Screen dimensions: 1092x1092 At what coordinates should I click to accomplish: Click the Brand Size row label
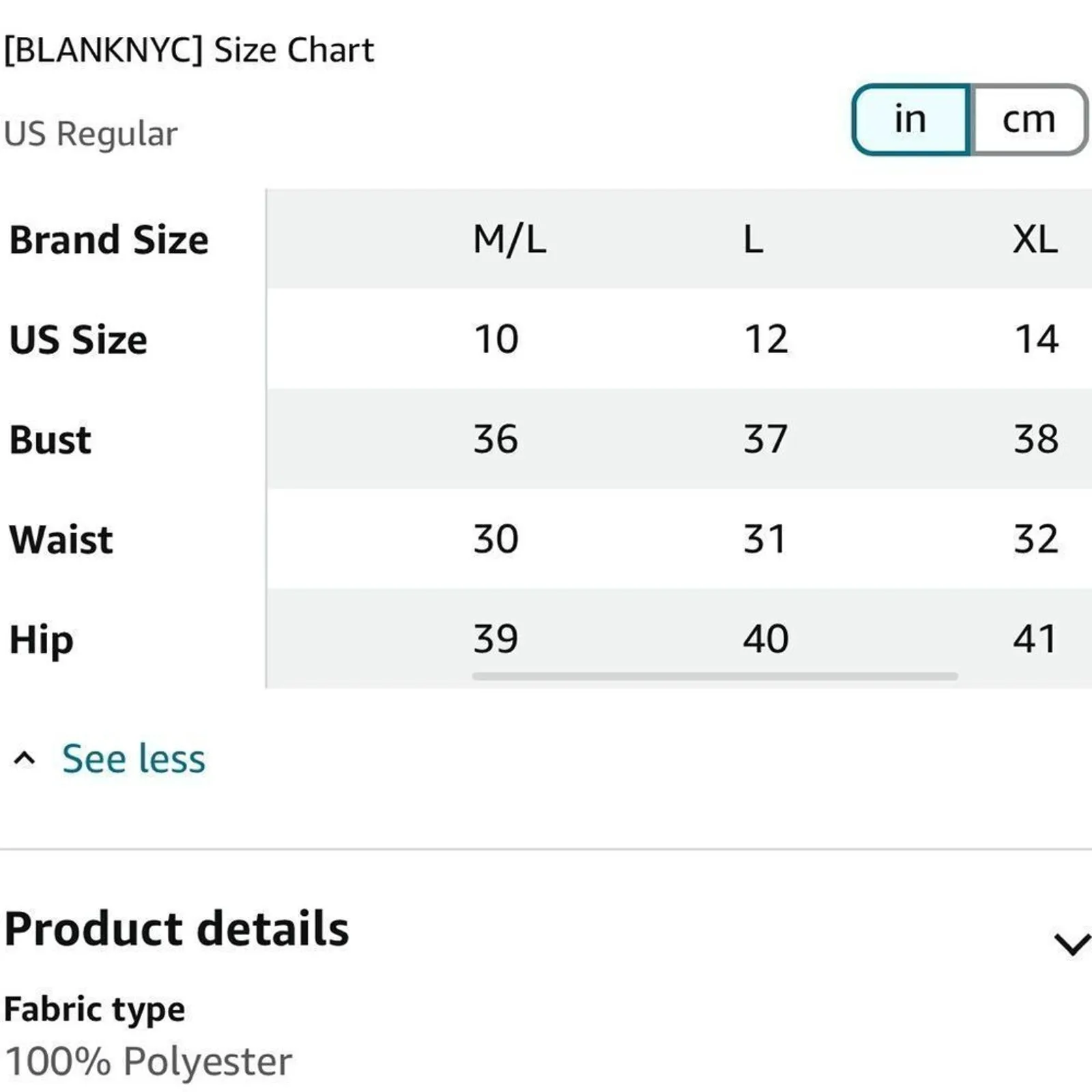click(x=109, y=240)
